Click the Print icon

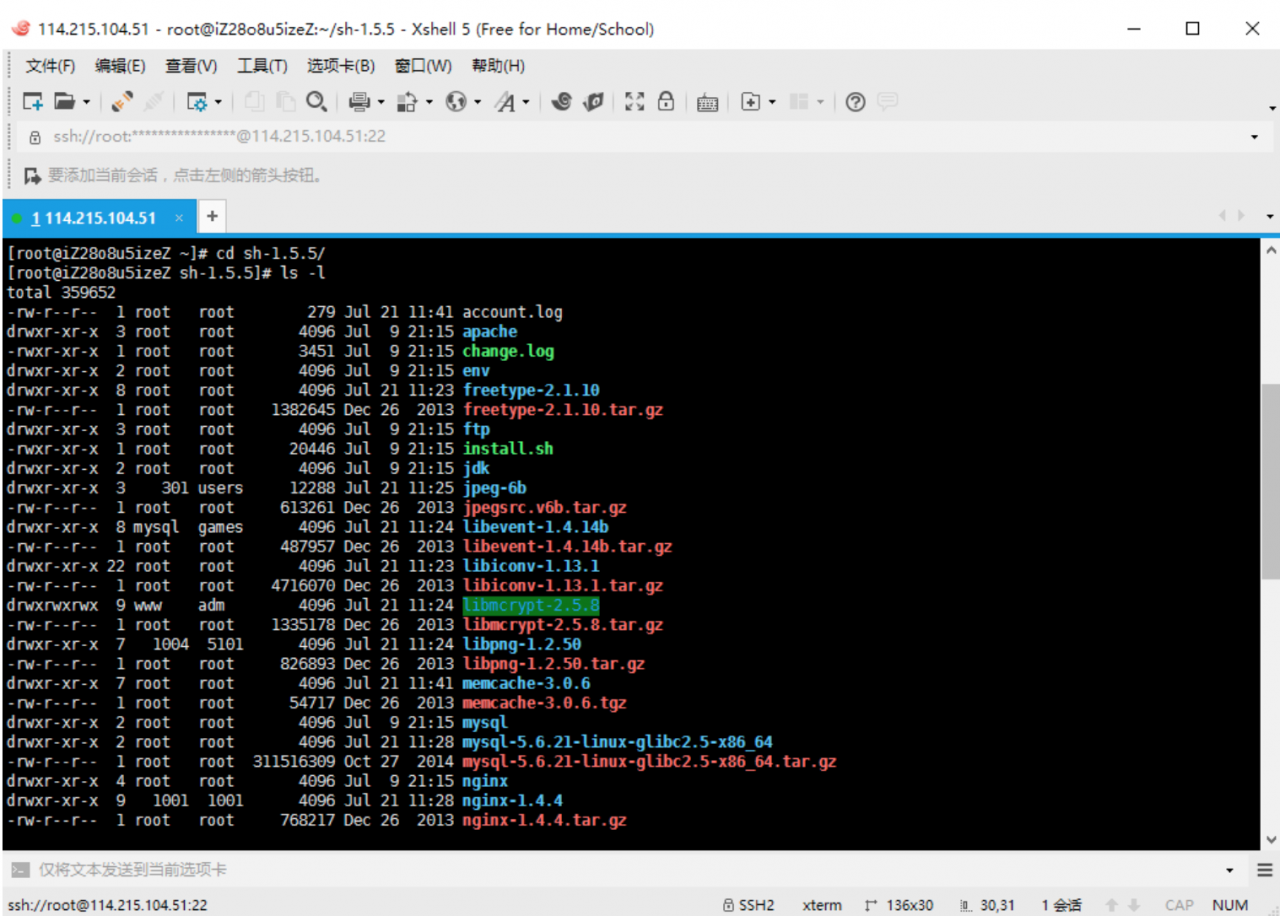click(359, 102)
